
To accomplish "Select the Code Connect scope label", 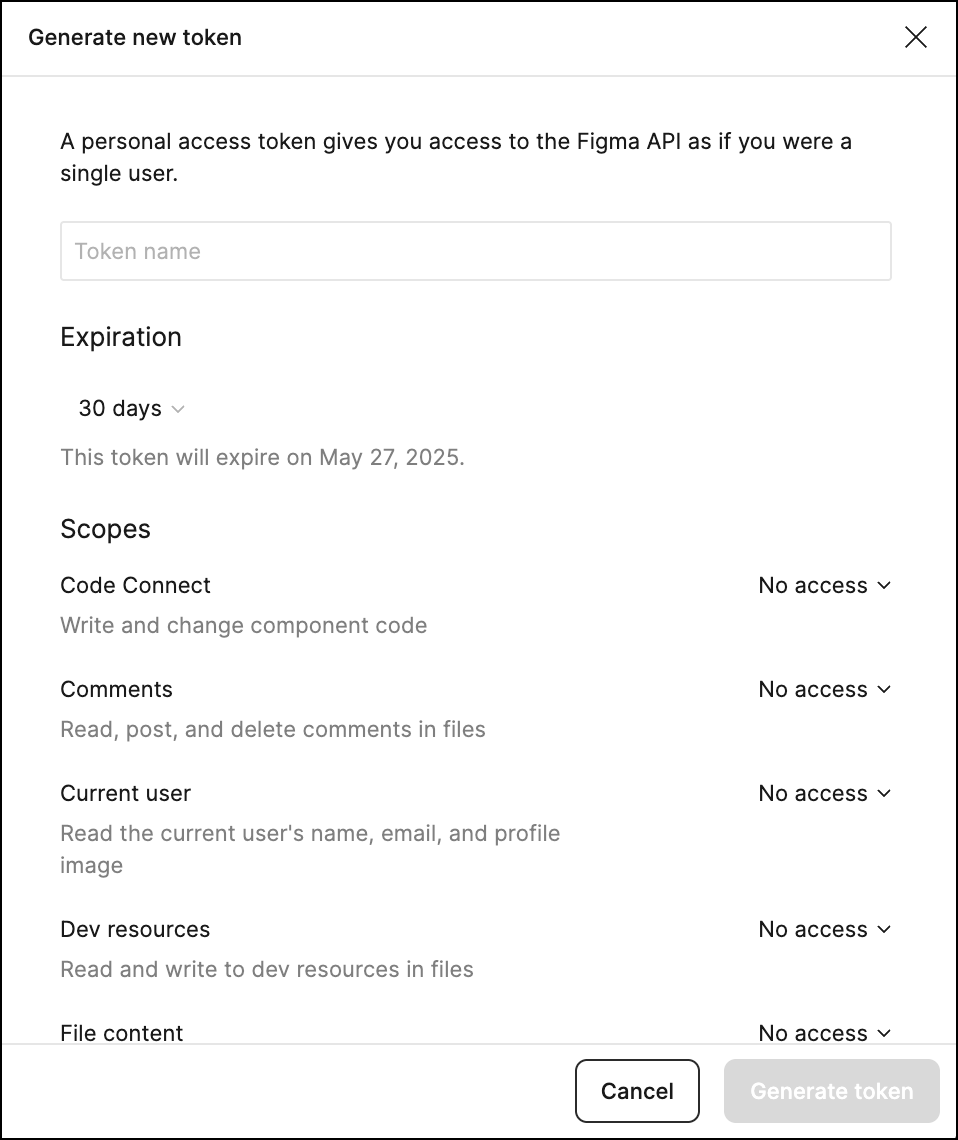I will [x=135, y=585].
